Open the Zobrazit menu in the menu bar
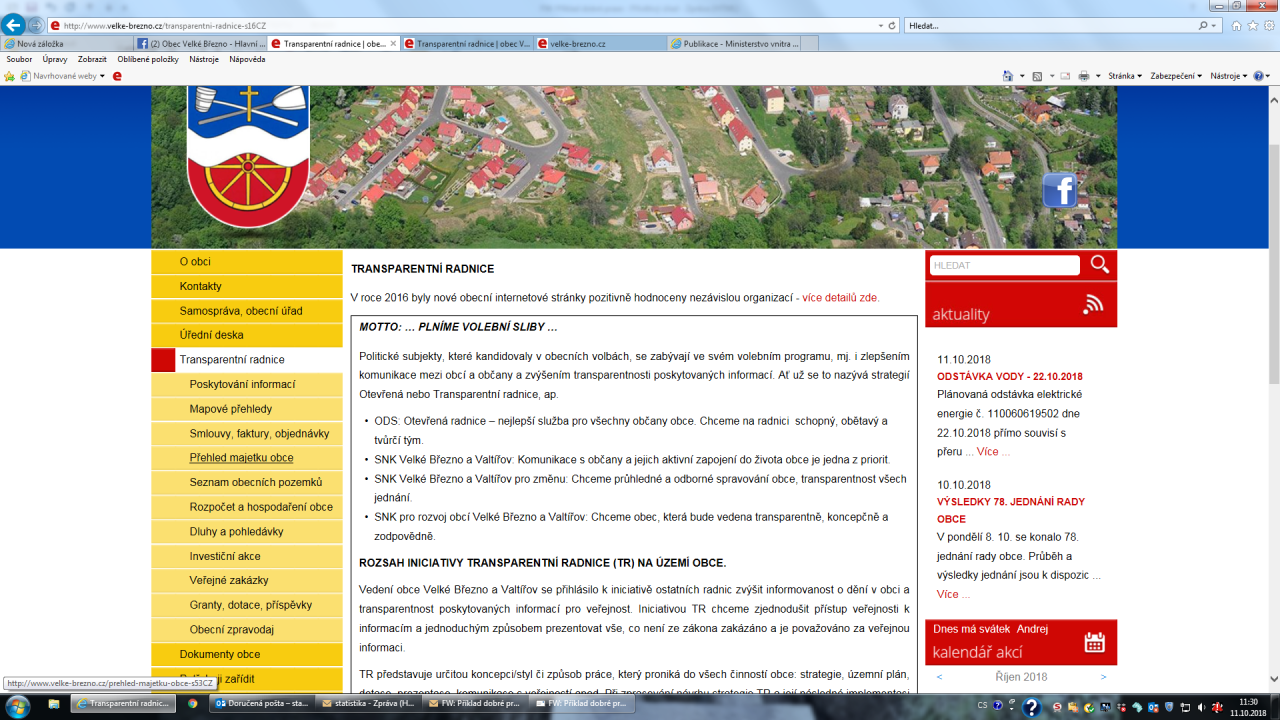This screenshot has width=1280, height=720. coord(92,59)
